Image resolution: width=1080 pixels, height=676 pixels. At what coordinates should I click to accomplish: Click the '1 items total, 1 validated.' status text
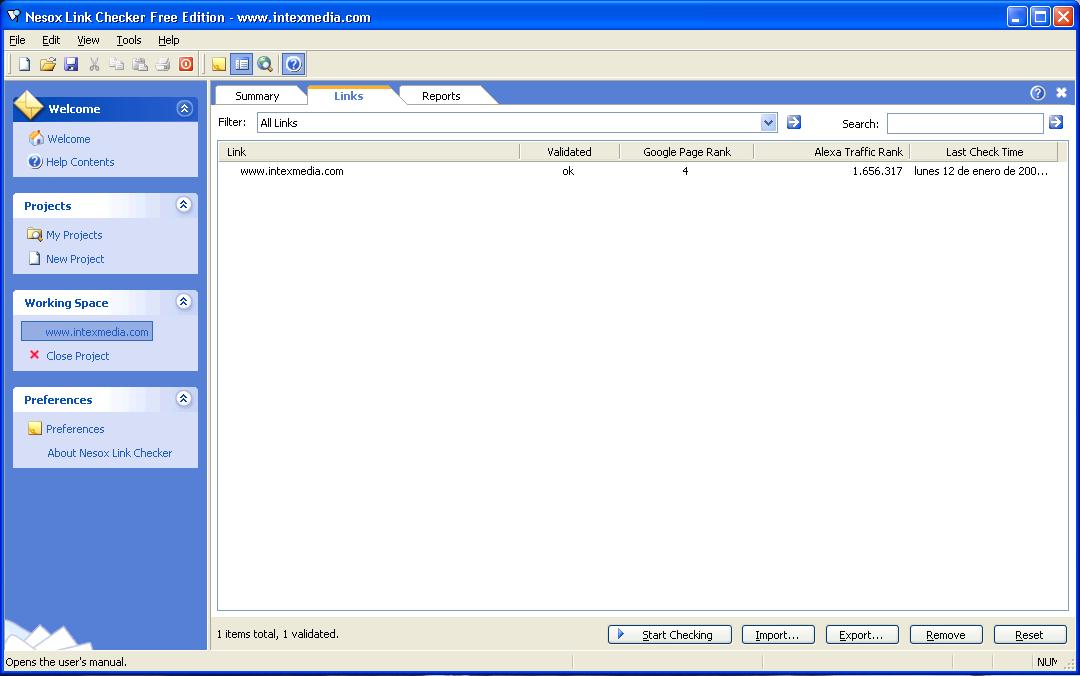coord(278,634)
